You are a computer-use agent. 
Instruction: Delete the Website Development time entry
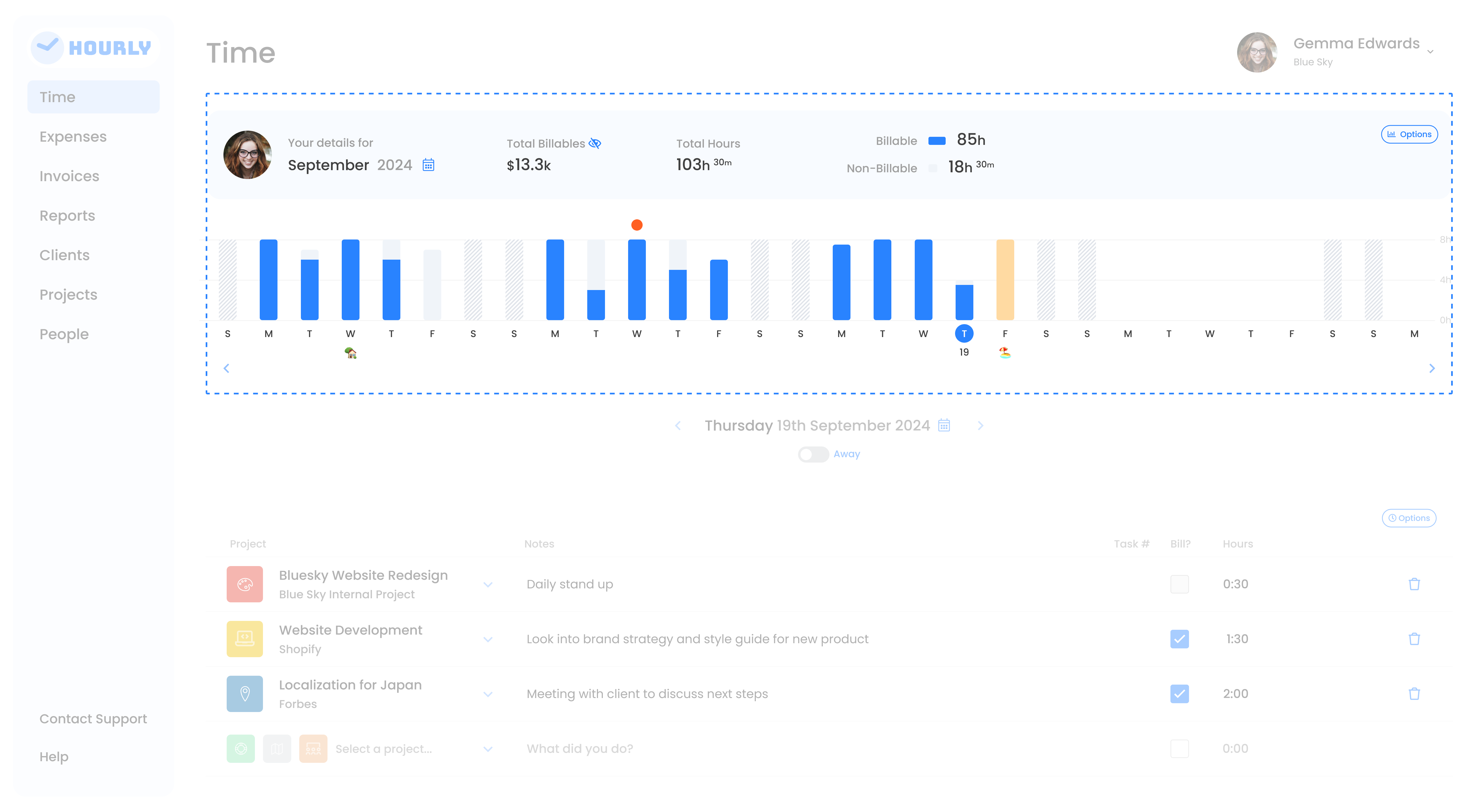point(1414,639)
